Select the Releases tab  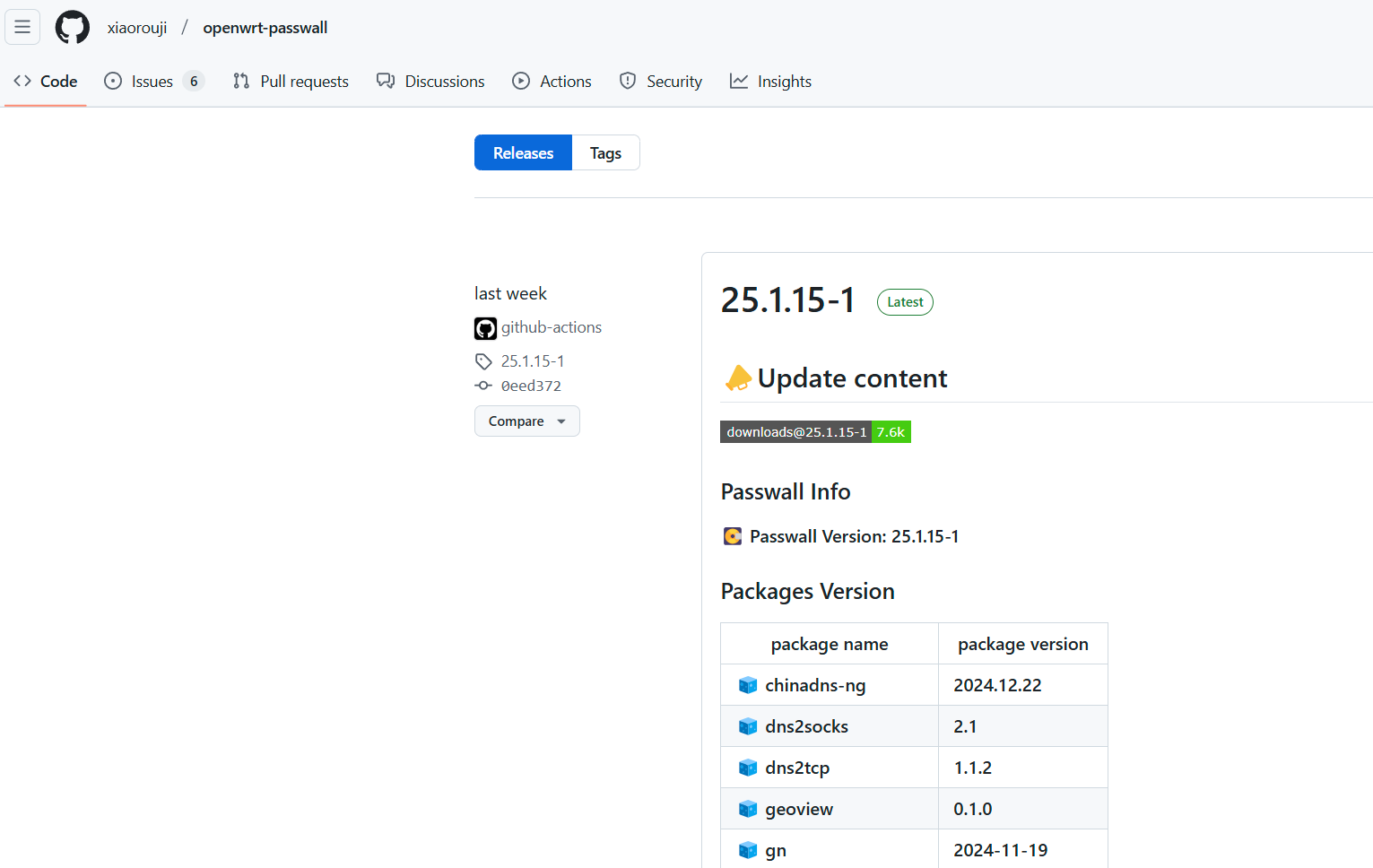coord(523,153)
